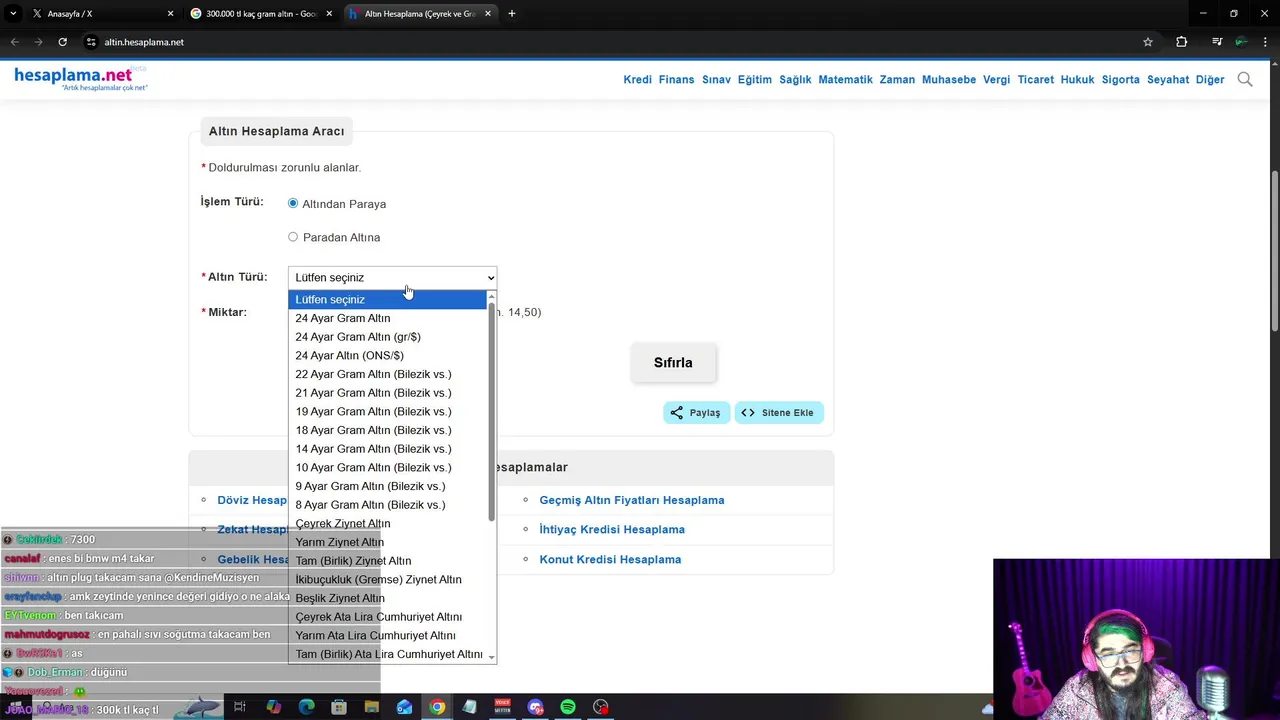Click the Sıfırla reset button
Screen dimensions: 1280x720
(x=673, y=363)
